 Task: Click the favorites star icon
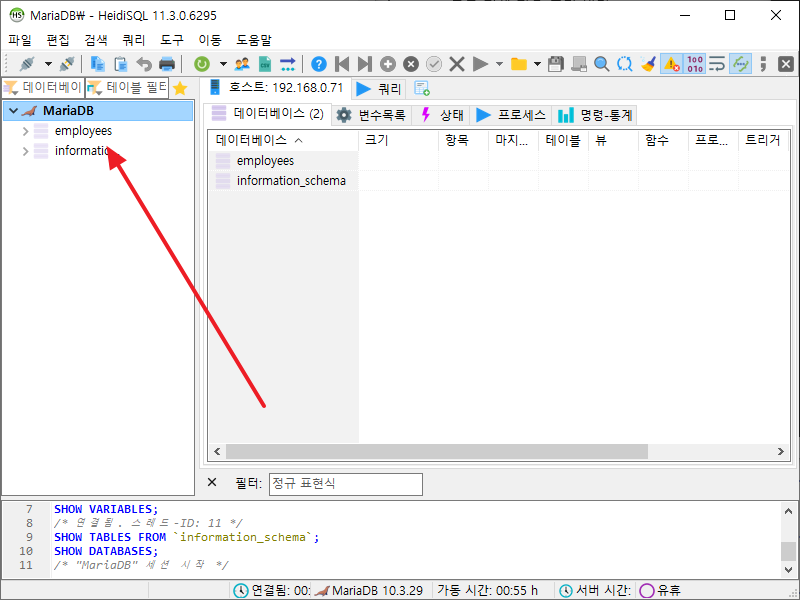coord(180,88)
